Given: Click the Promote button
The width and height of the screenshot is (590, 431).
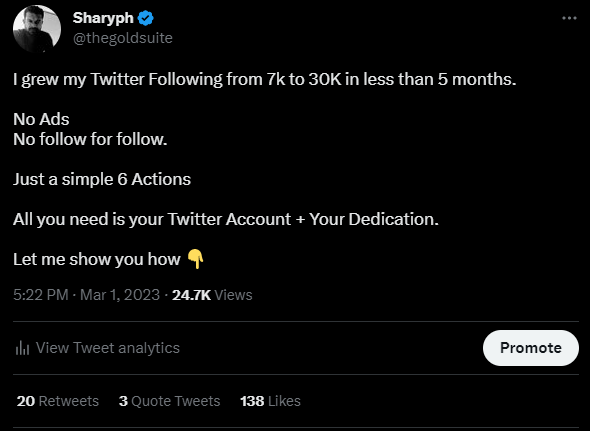Looking at the screenshot, I should (x=531, y=348).
